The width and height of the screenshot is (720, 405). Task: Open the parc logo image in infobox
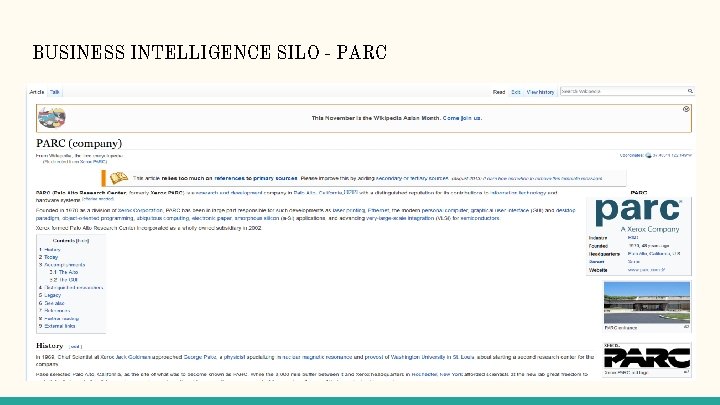pyautogui.click(x=638, y=216)
